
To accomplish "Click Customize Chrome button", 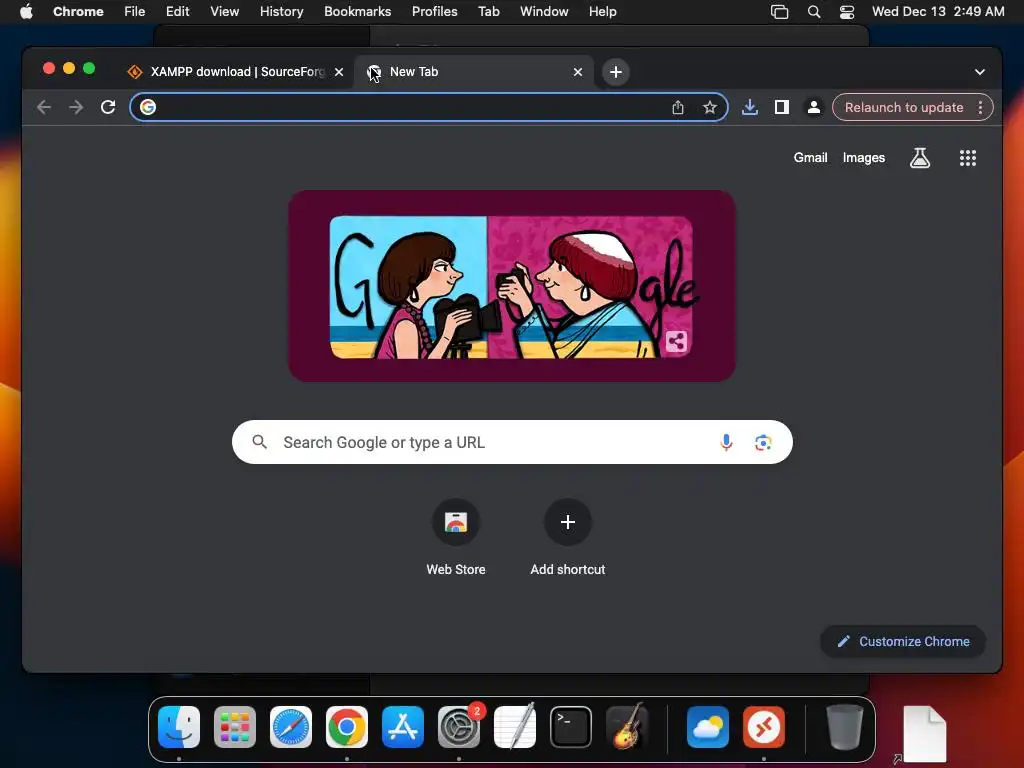I will point(903,641).
